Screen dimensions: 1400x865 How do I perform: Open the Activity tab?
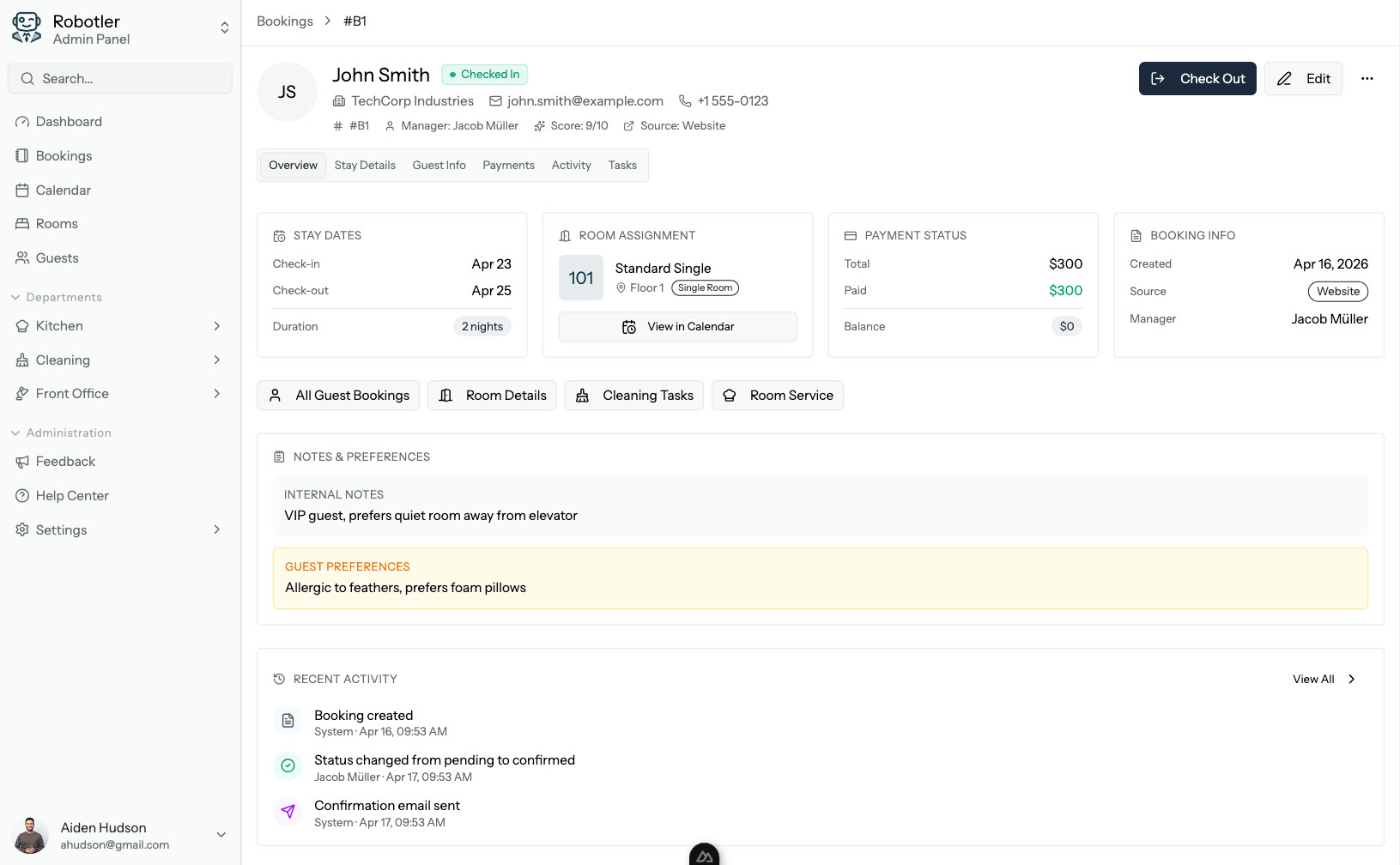coord(571,166)
